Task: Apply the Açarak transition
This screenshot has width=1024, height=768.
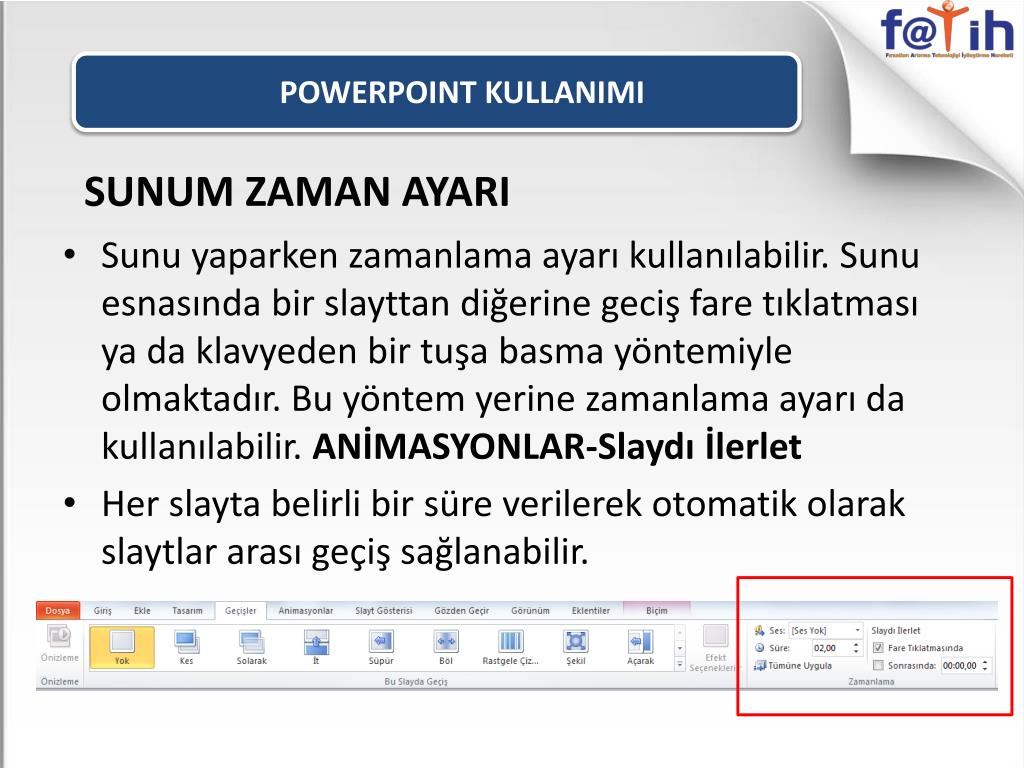Action: (640, 647)
